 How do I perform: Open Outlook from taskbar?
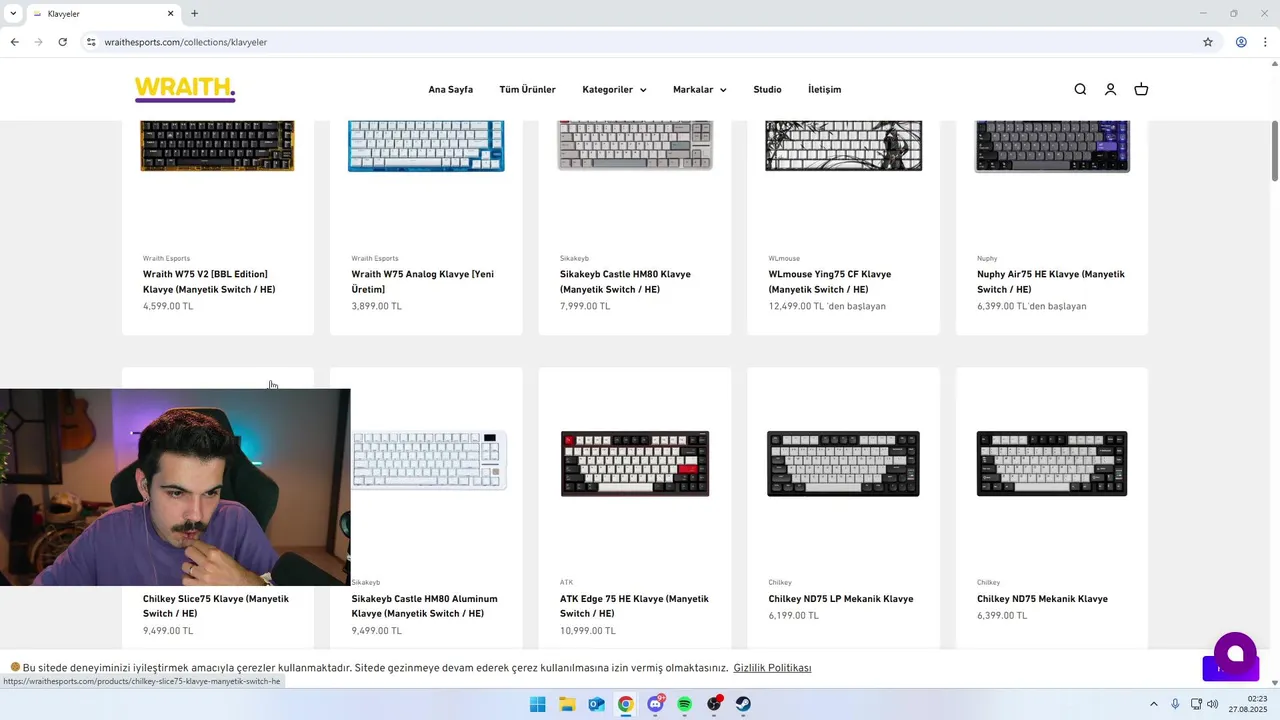point(596,704)
